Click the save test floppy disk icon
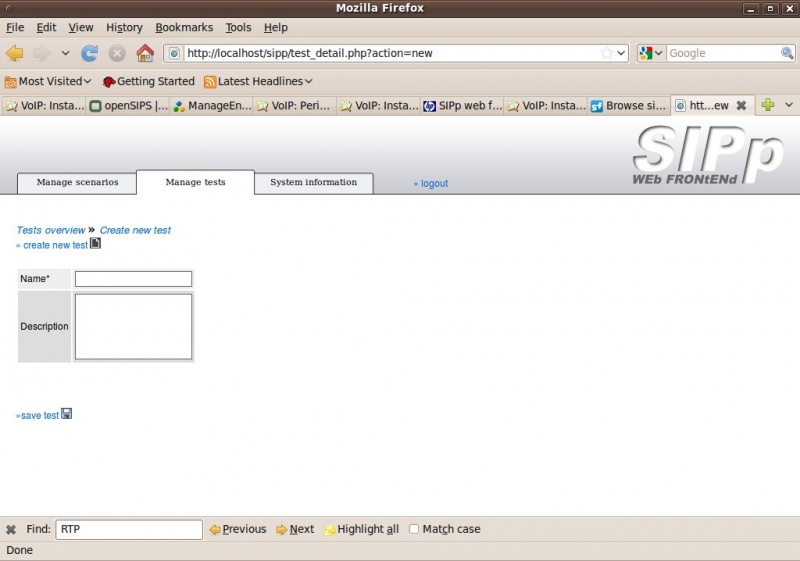 (67, 414)
